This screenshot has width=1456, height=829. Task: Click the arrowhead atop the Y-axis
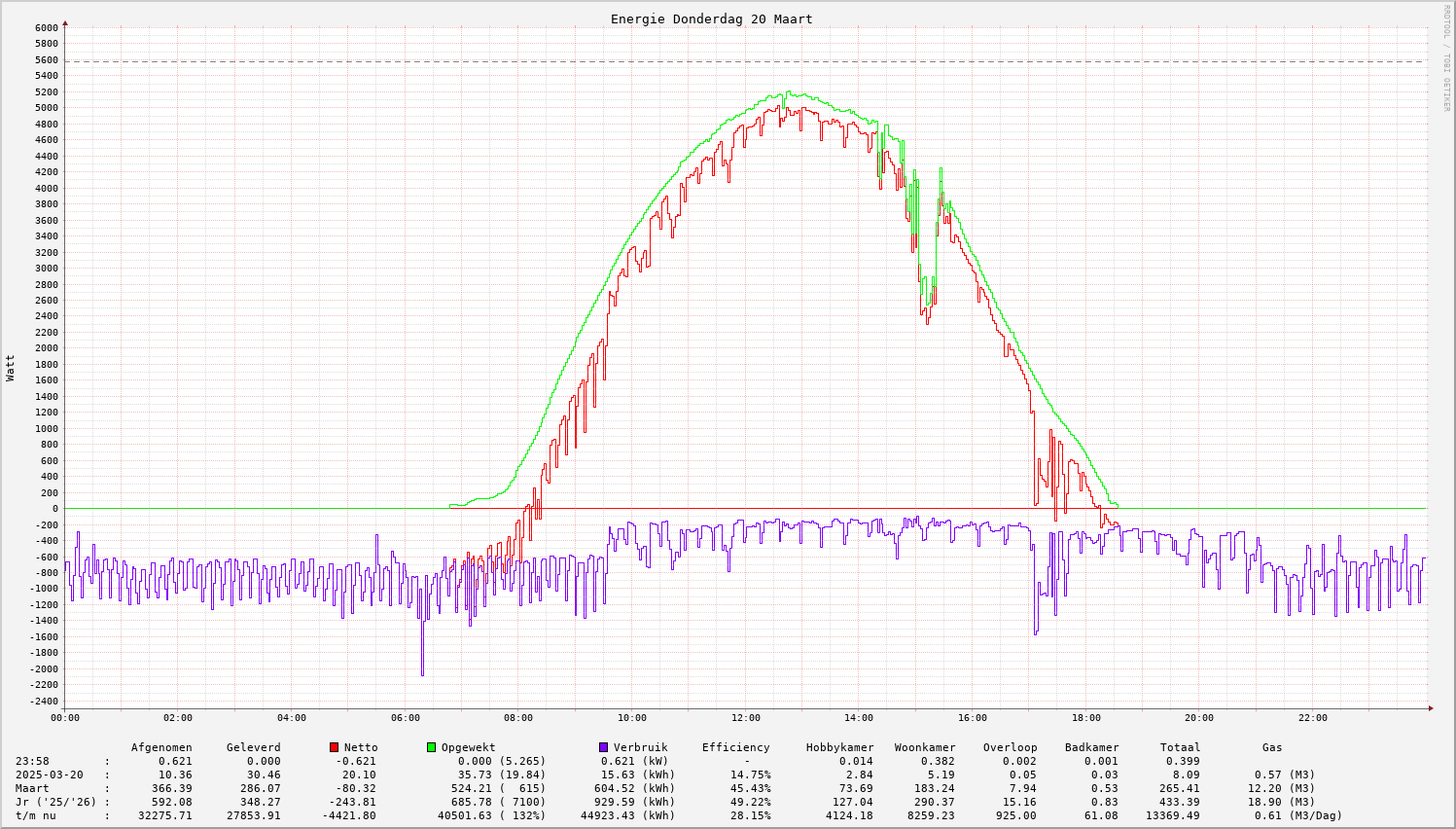pyautogui.click(x=65, y=22)
